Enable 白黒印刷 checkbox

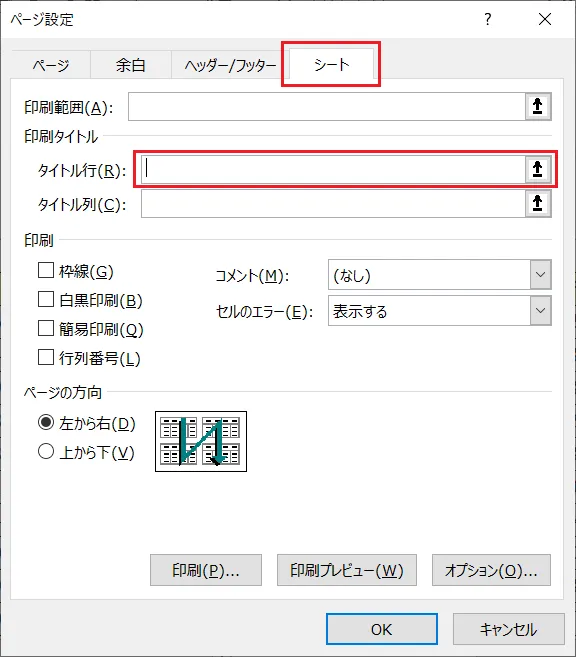click(46, 300)
